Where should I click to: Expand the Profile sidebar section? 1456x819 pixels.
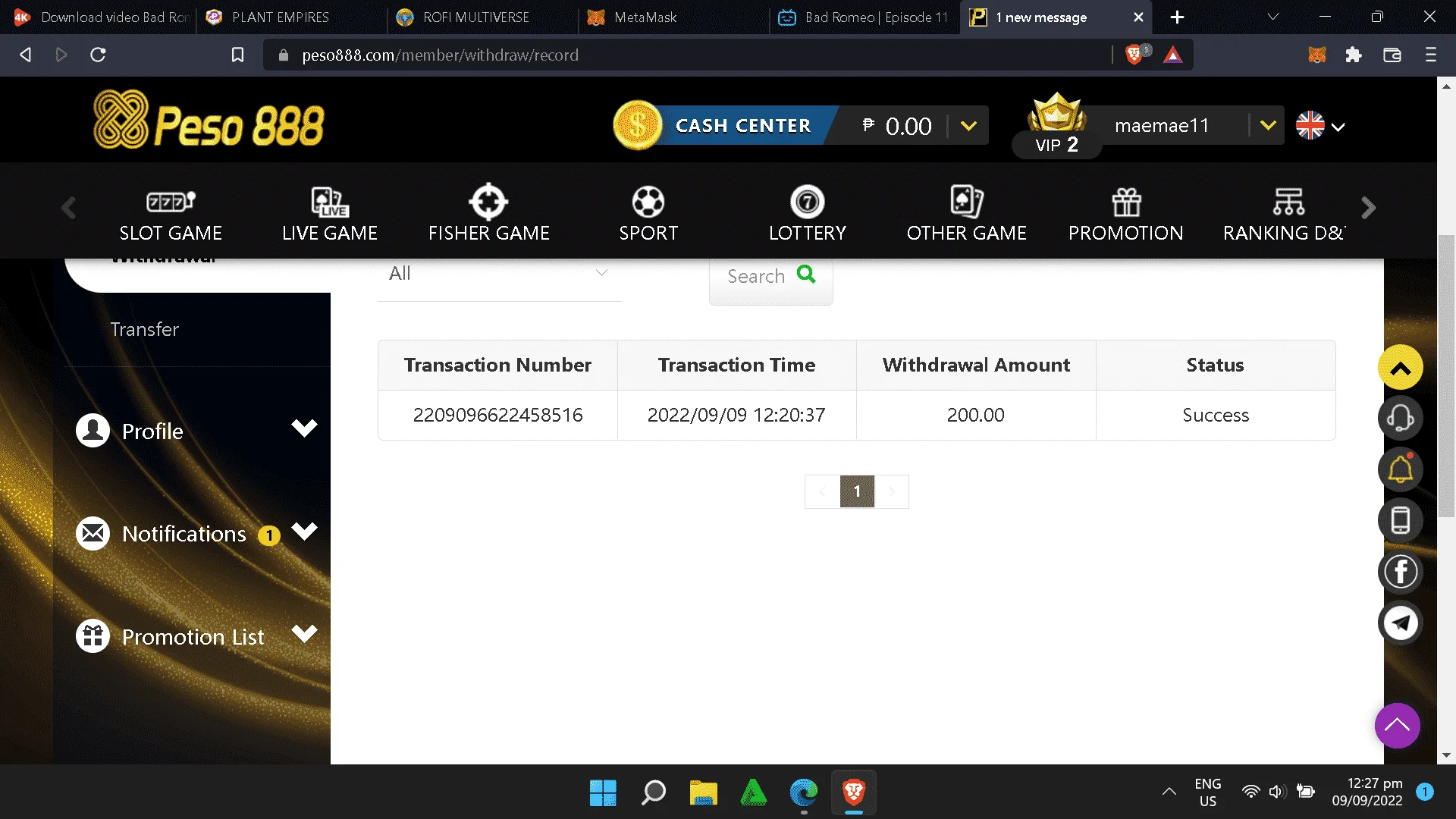point(304,428)
